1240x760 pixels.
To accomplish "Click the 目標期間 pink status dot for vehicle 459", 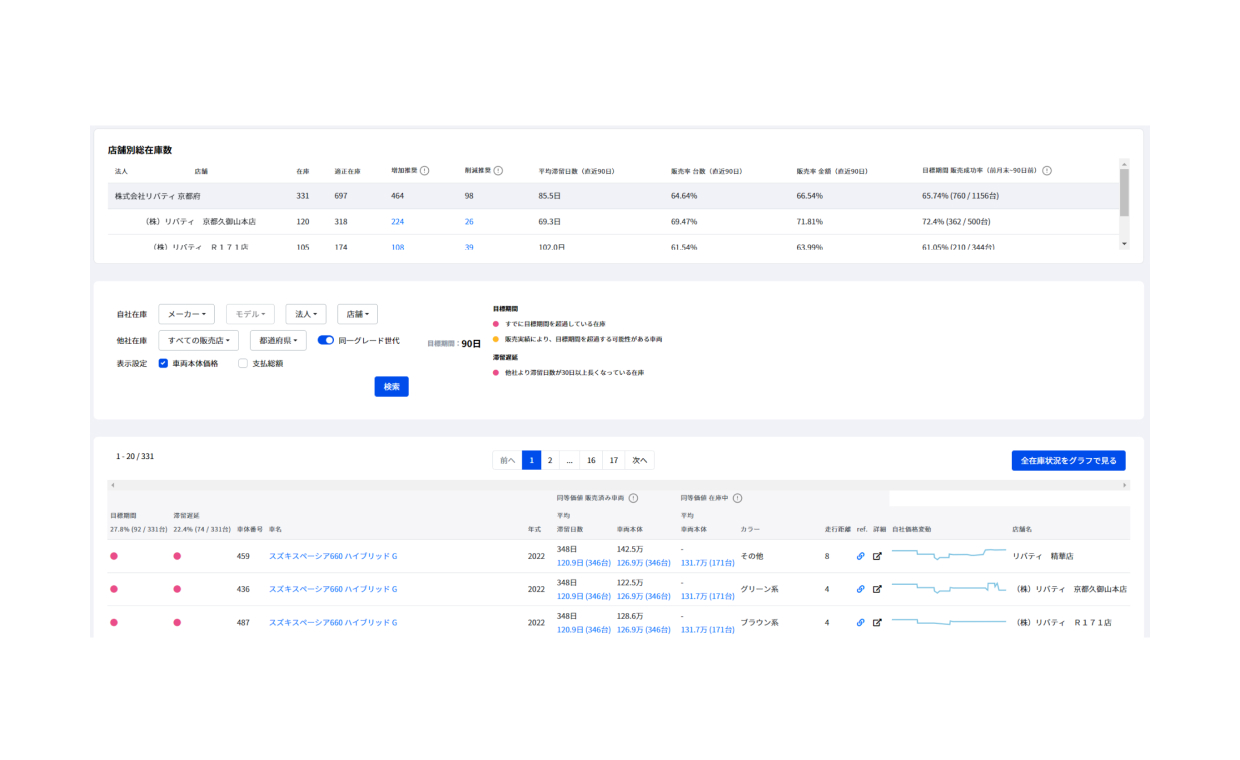I will [114, 556].
